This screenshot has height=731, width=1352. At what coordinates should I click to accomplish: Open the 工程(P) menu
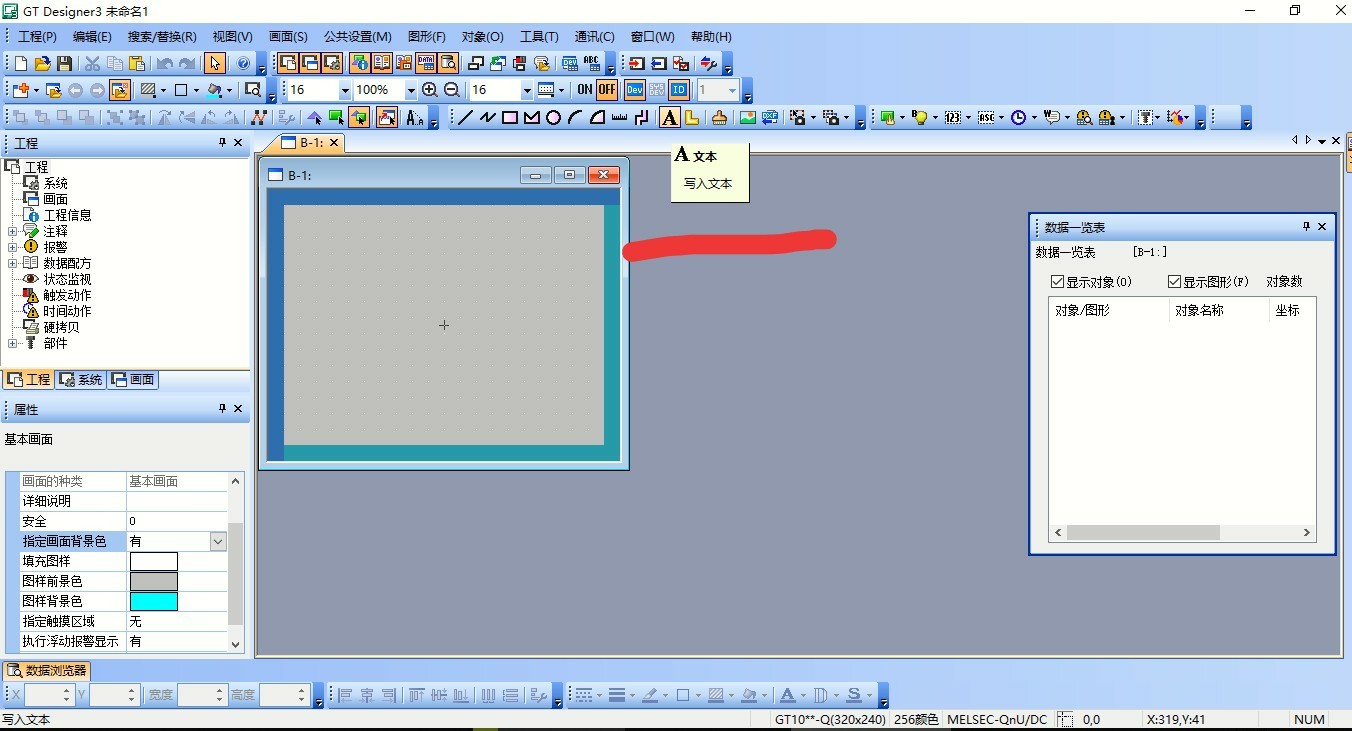[x=37, y=36]
